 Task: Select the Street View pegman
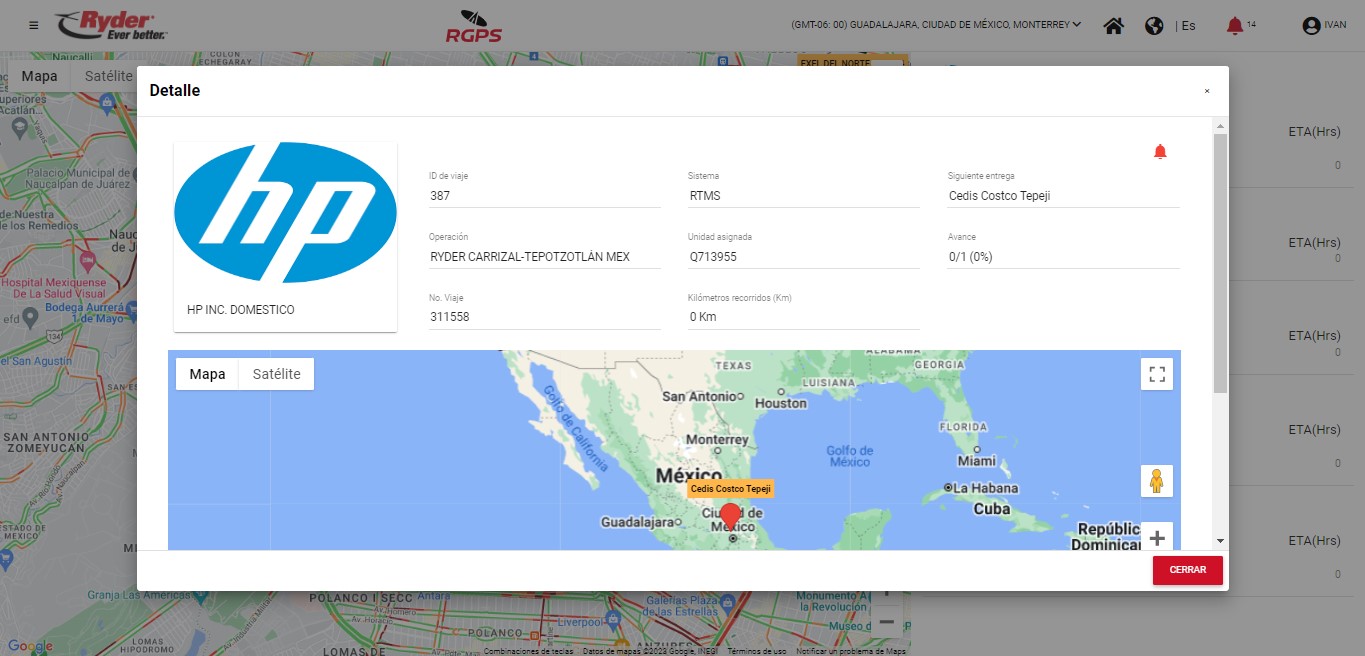[1157, 481]
